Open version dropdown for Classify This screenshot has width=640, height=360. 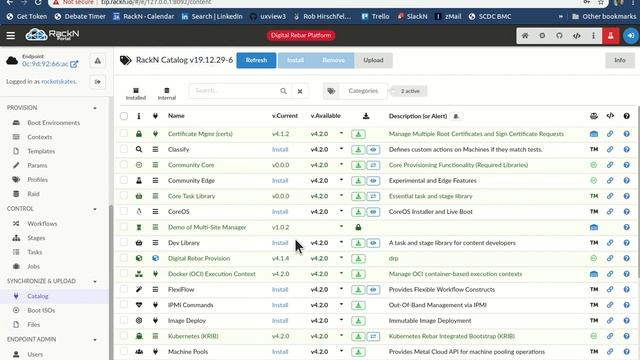[341, 149]
